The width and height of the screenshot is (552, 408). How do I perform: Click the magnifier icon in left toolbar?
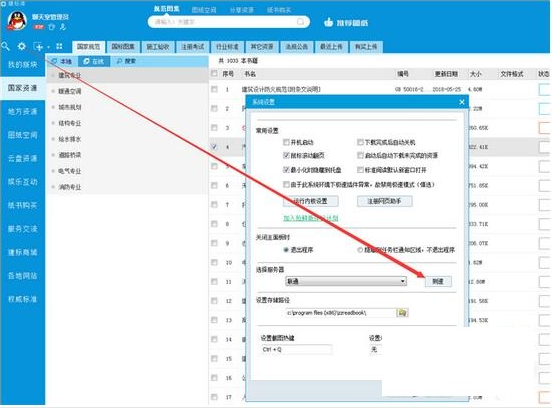pyautogui.click(x=5, y=46)
